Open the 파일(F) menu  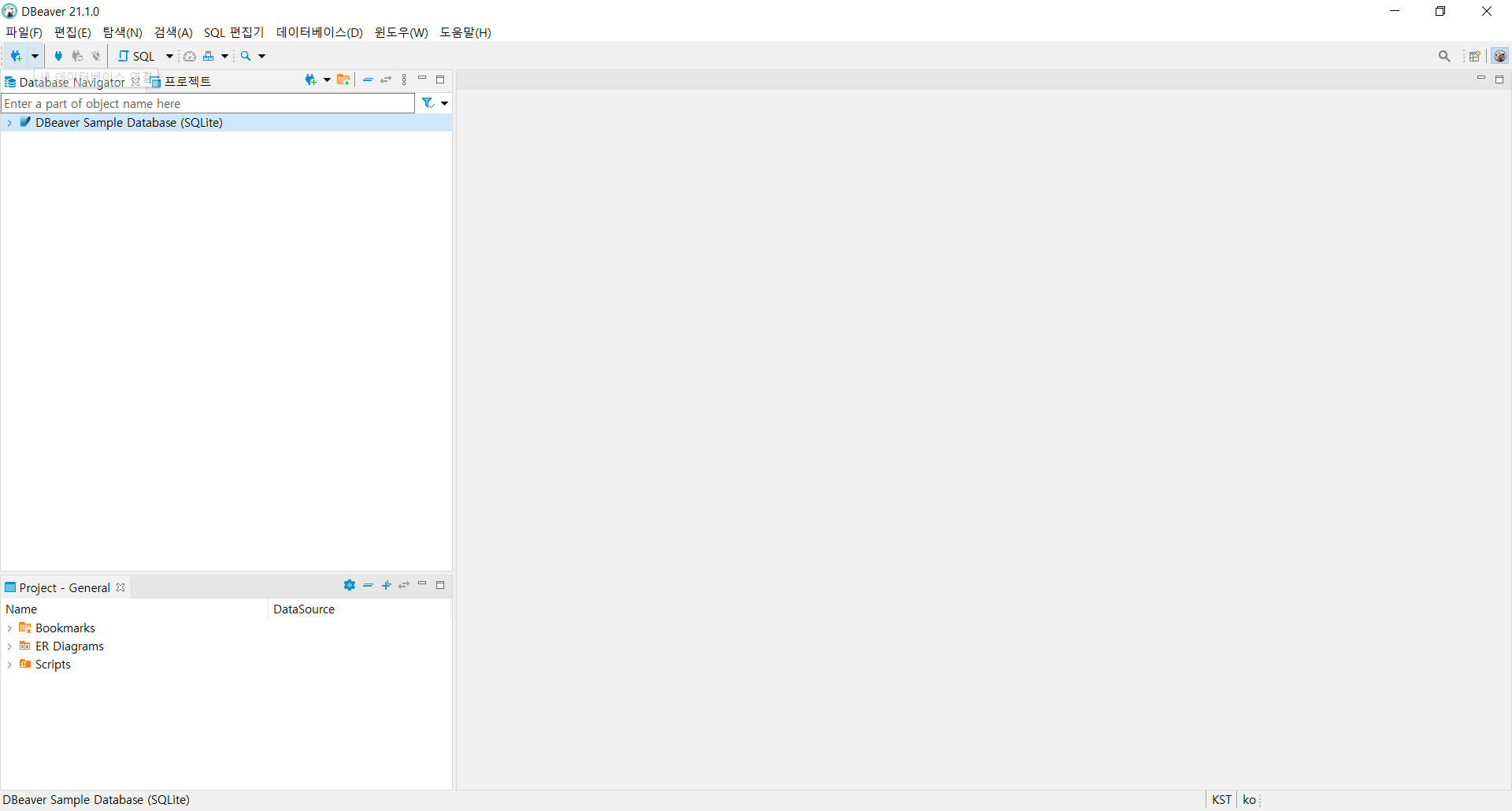(24, 32)
